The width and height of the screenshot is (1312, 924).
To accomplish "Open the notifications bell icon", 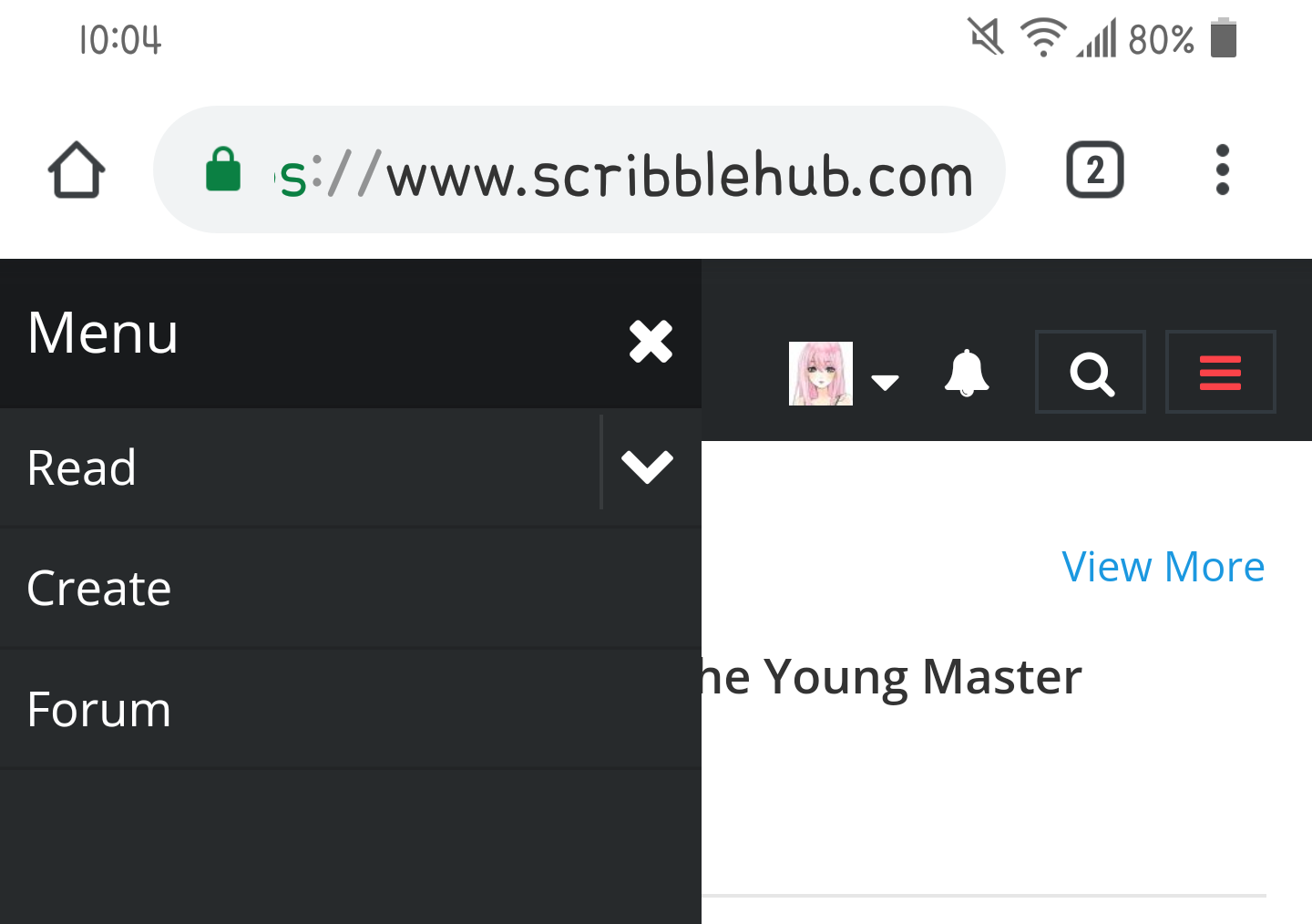I will (967, 372).
